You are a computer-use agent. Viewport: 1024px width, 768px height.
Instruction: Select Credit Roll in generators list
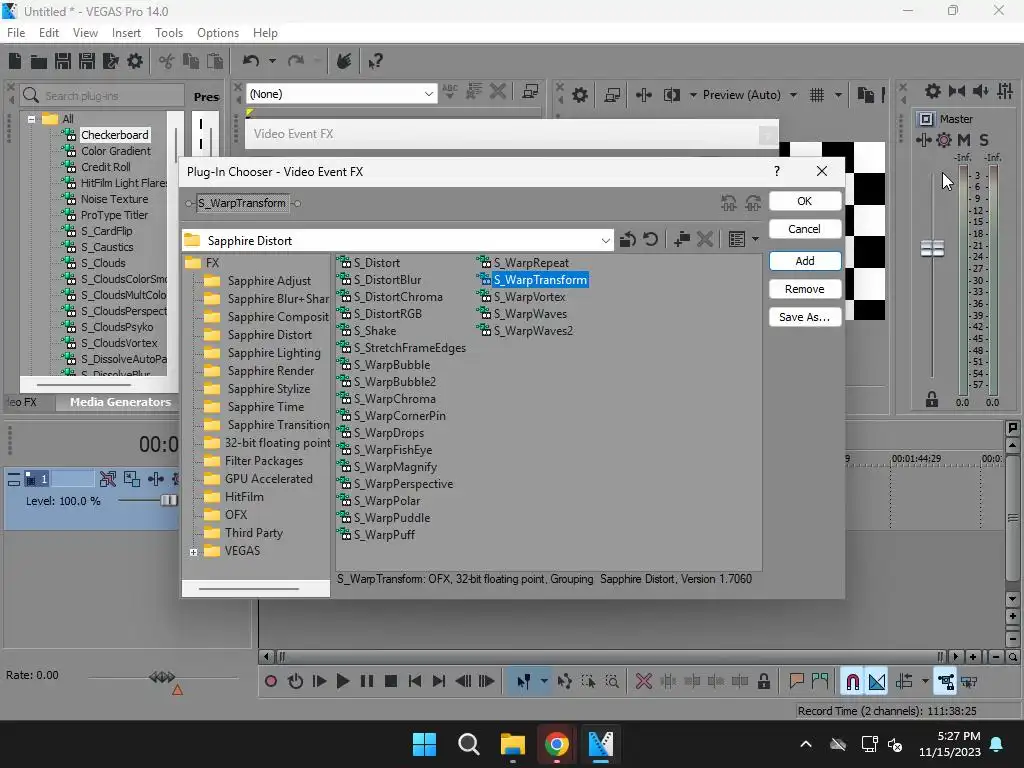click(x=105, y=167)
